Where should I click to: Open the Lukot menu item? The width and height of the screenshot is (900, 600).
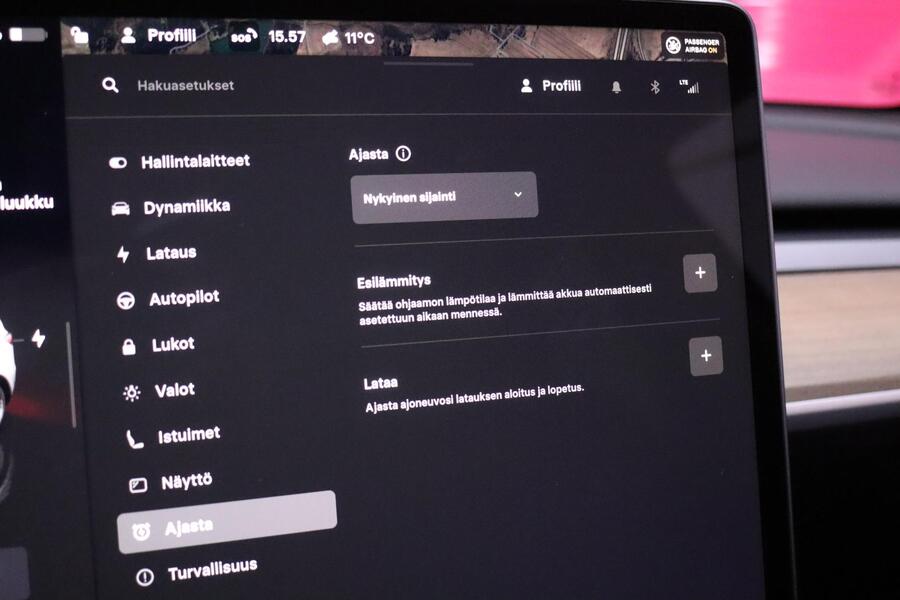click(x=158, y=344)
